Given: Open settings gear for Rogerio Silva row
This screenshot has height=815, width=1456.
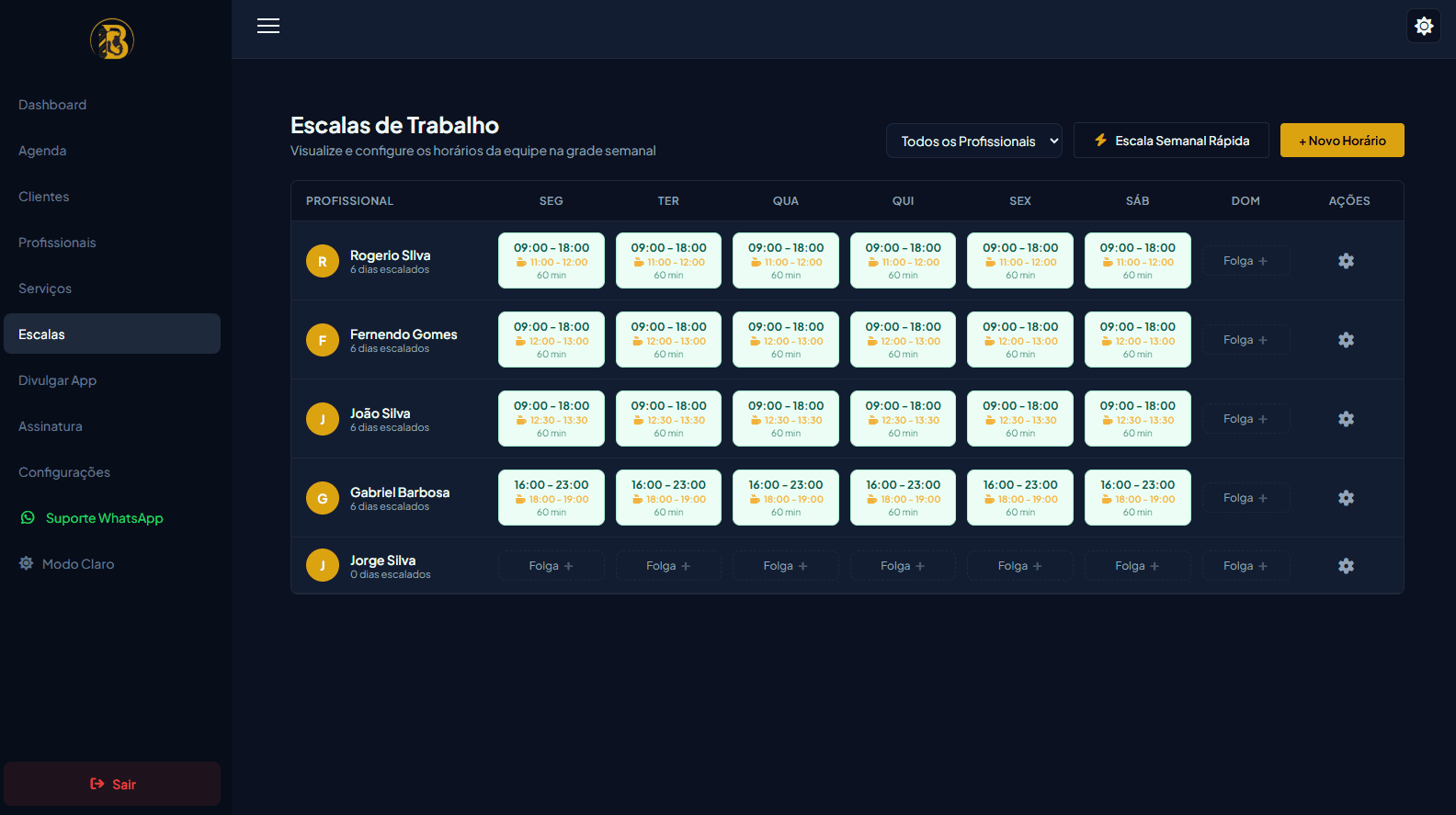Looking at the screenshot, I should tap(1346, 261).
